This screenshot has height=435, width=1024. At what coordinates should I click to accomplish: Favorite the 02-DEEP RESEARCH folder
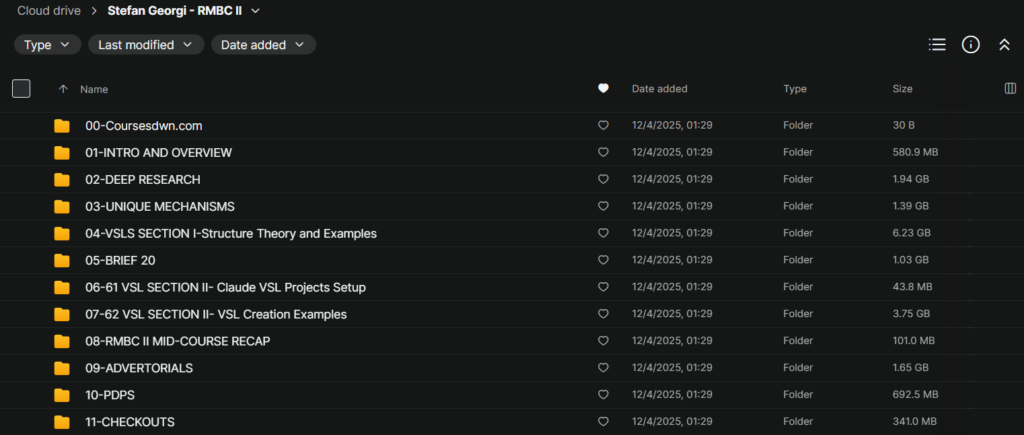click(603, 179)
